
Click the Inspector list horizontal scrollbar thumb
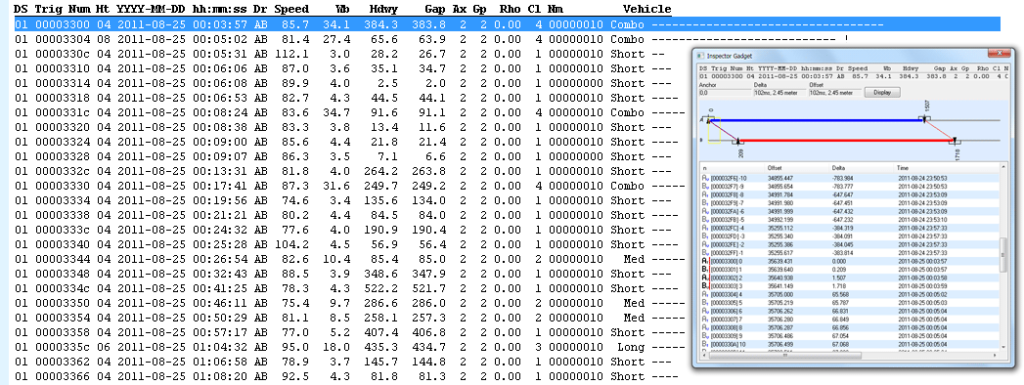pyautogui.click(x=785, y=355)
